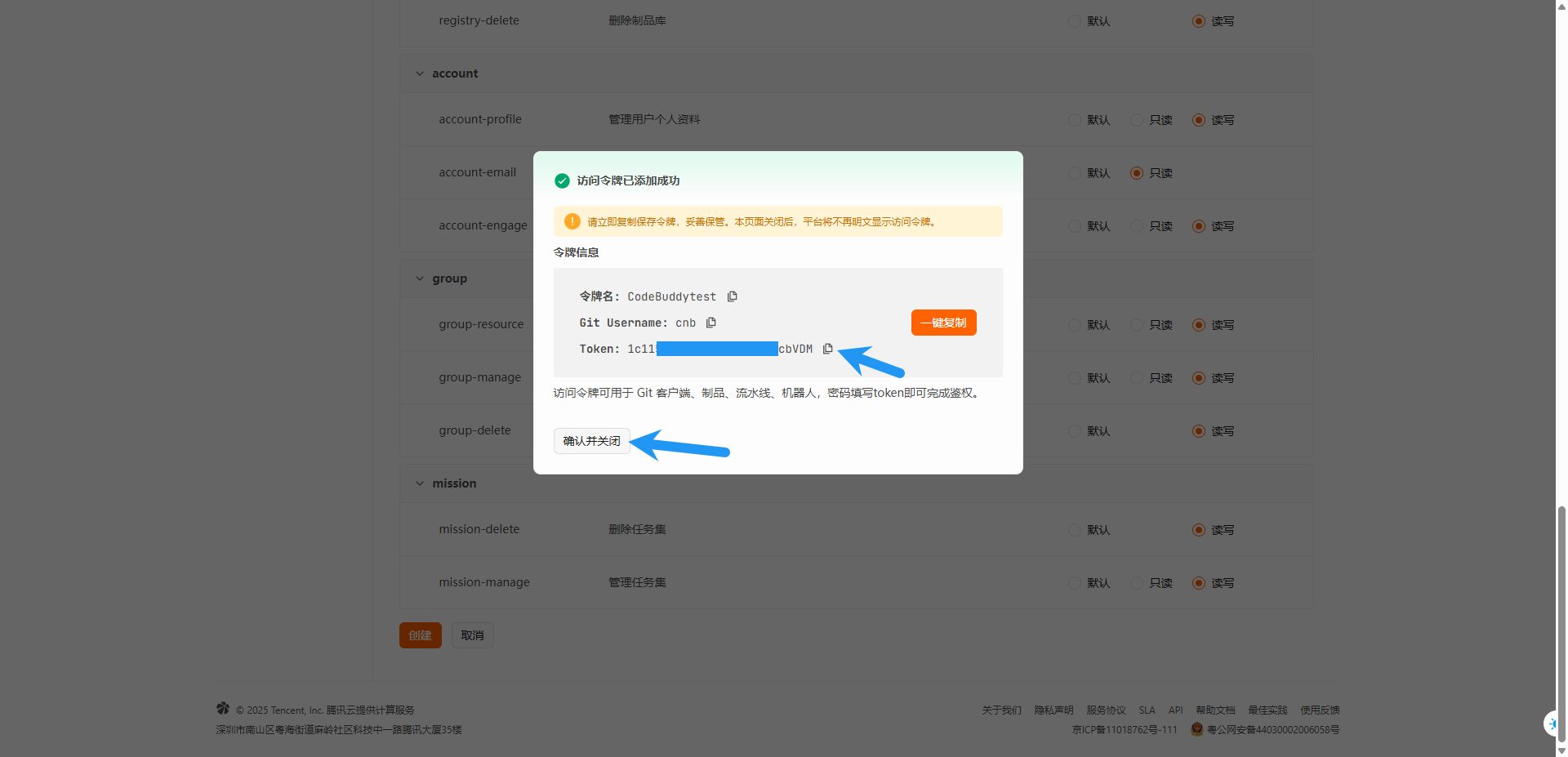Select 只读 for account-profile
This screenshot has height=757, width=1568.
pos(1137,120)
